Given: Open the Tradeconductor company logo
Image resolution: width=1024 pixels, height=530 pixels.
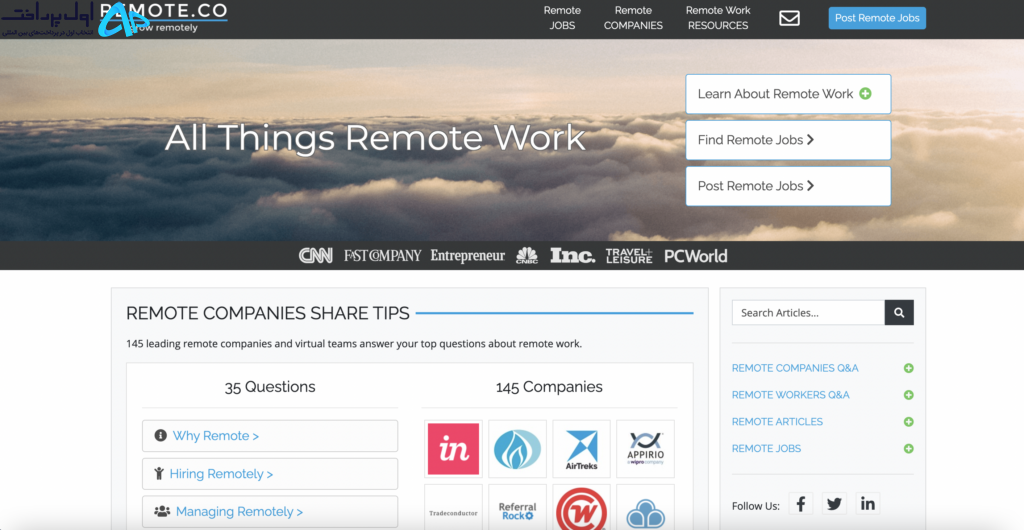Looking at the screenshot, I should [x=453, y=507].
